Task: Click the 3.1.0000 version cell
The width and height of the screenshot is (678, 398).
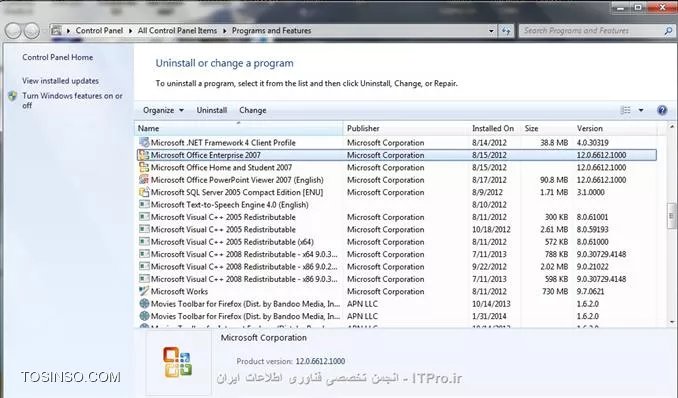Action: 591,192
